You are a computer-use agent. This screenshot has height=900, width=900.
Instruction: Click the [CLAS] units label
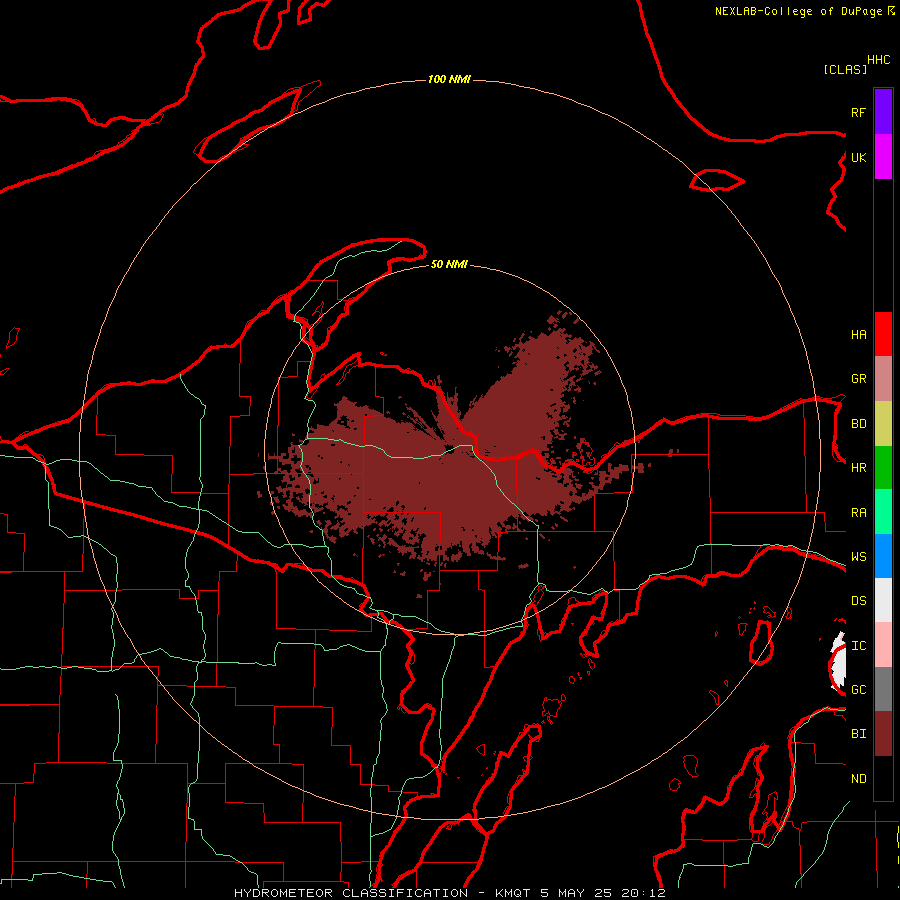(845, 69)
